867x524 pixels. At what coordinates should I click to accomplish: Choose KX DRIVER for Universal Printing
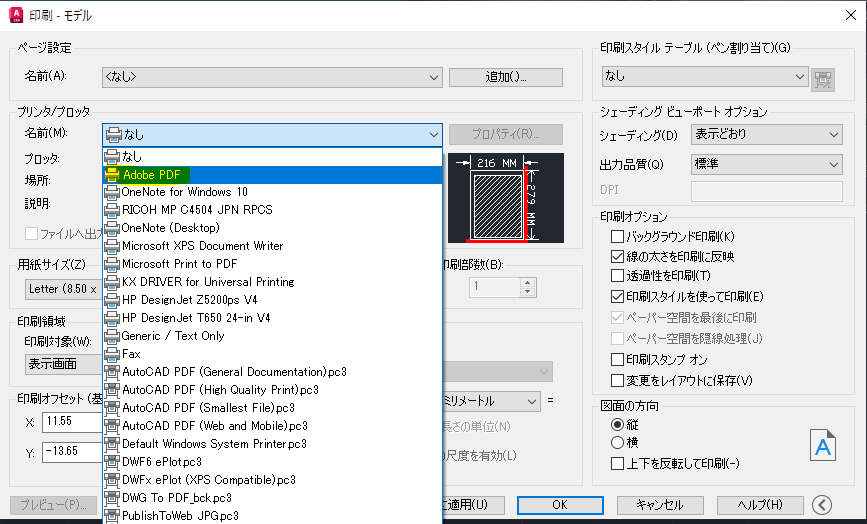coord(273,282)
